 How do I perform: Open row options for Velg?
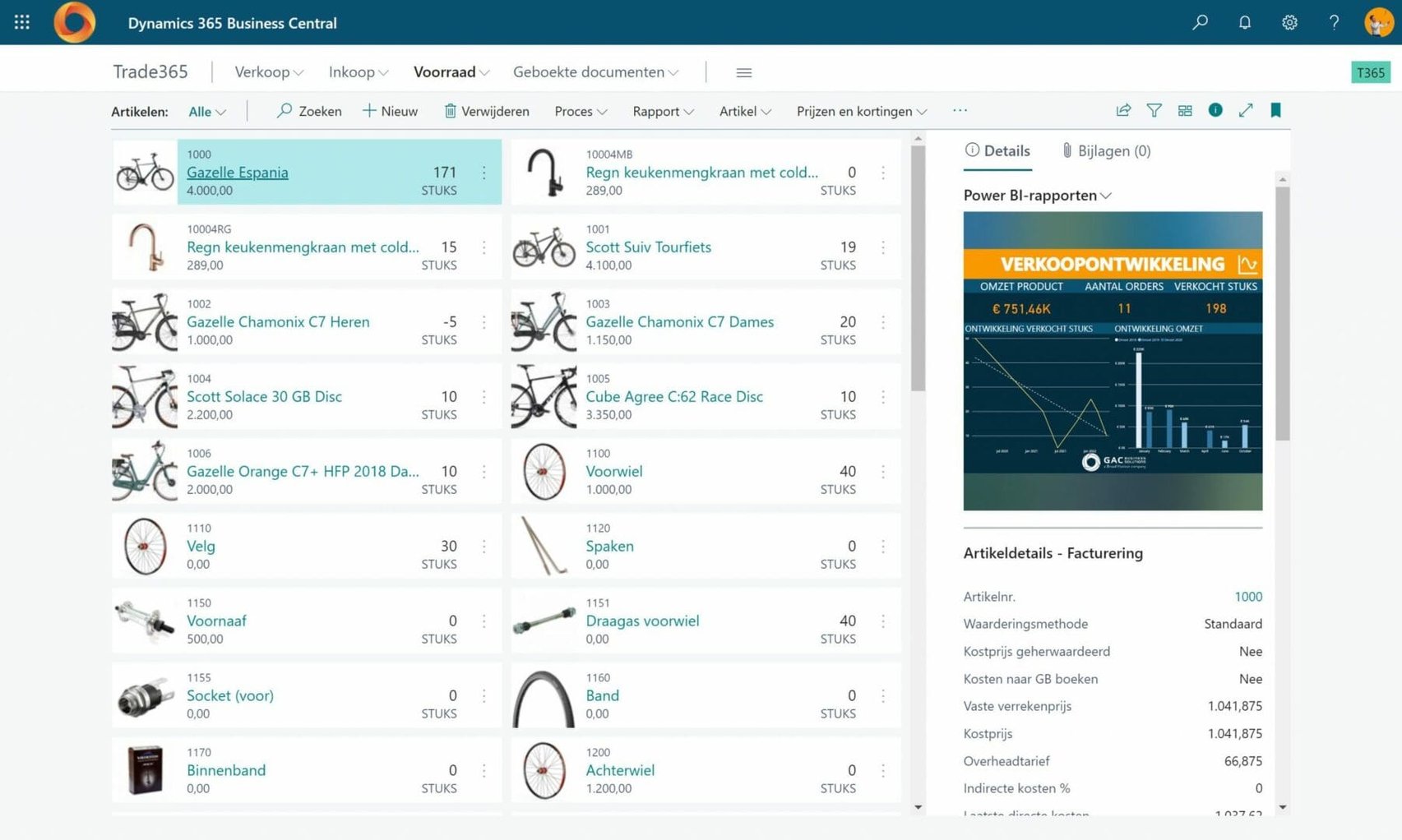(x=484, y=547)
